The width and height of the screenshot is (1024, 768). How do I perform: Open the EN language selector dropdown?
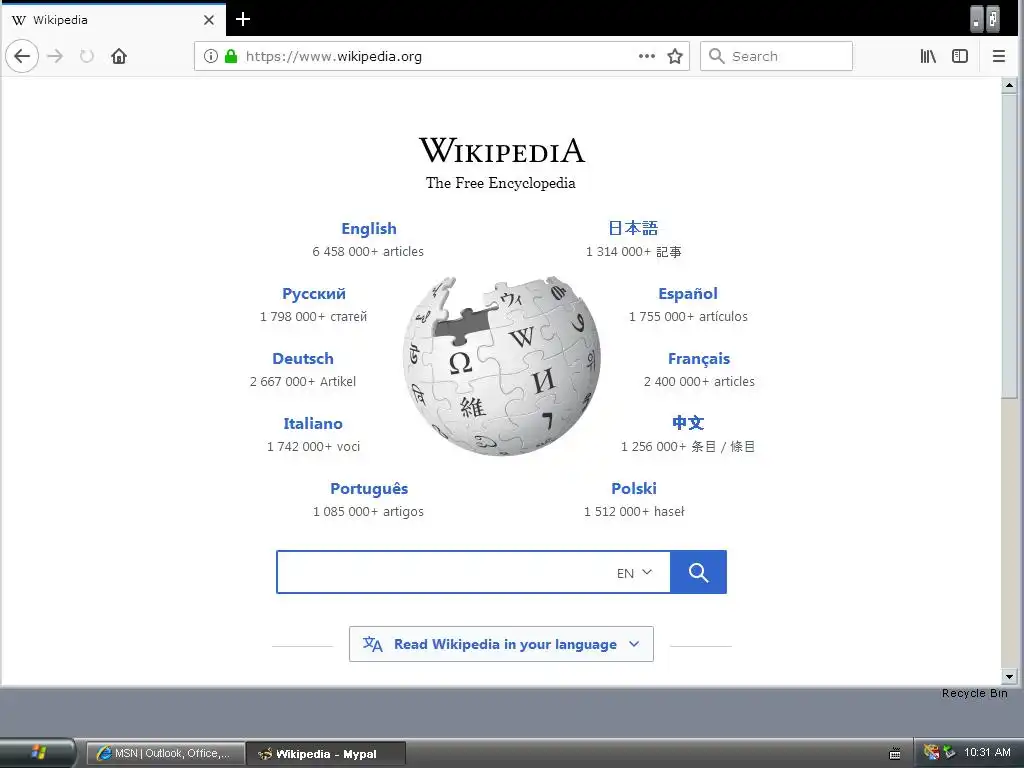[634, 573]
